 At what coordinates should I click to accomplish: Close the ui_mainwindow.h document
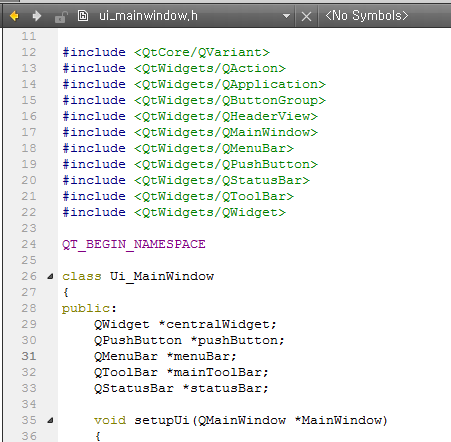tap(306, 16)
